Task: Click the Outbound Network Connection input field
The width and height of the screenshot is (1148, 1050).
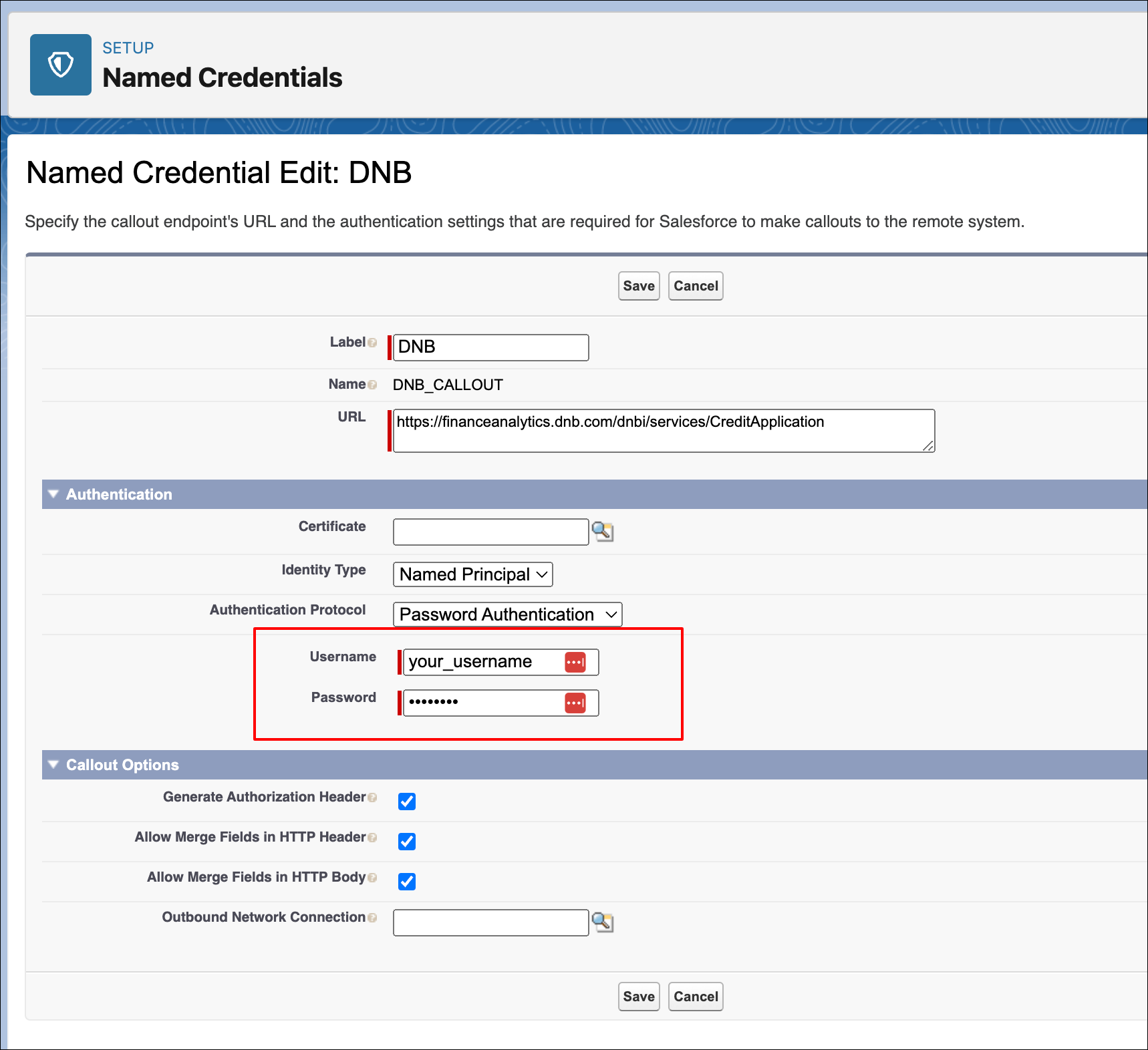Action: pos(491,922)
